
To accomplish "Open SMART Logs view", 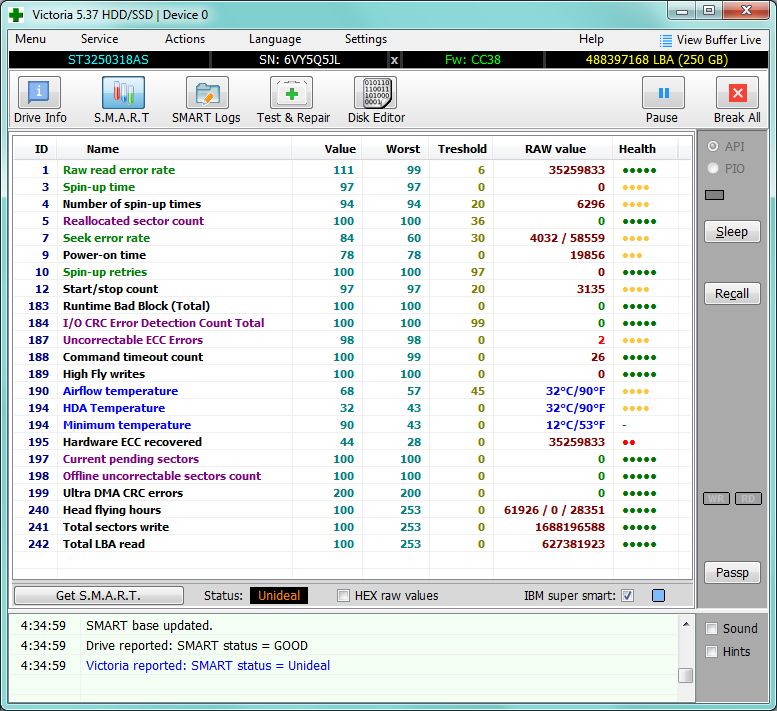I will click(207, 93).
